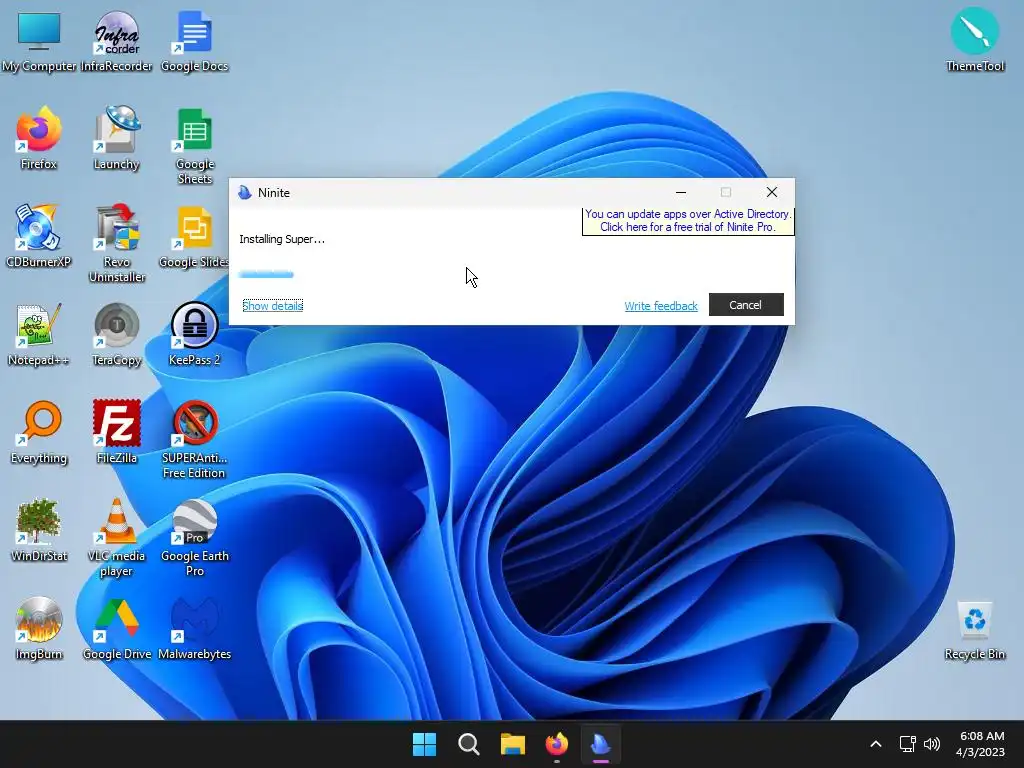
Task: Click the Ninite installation progress bar
Action: (266, 274)
